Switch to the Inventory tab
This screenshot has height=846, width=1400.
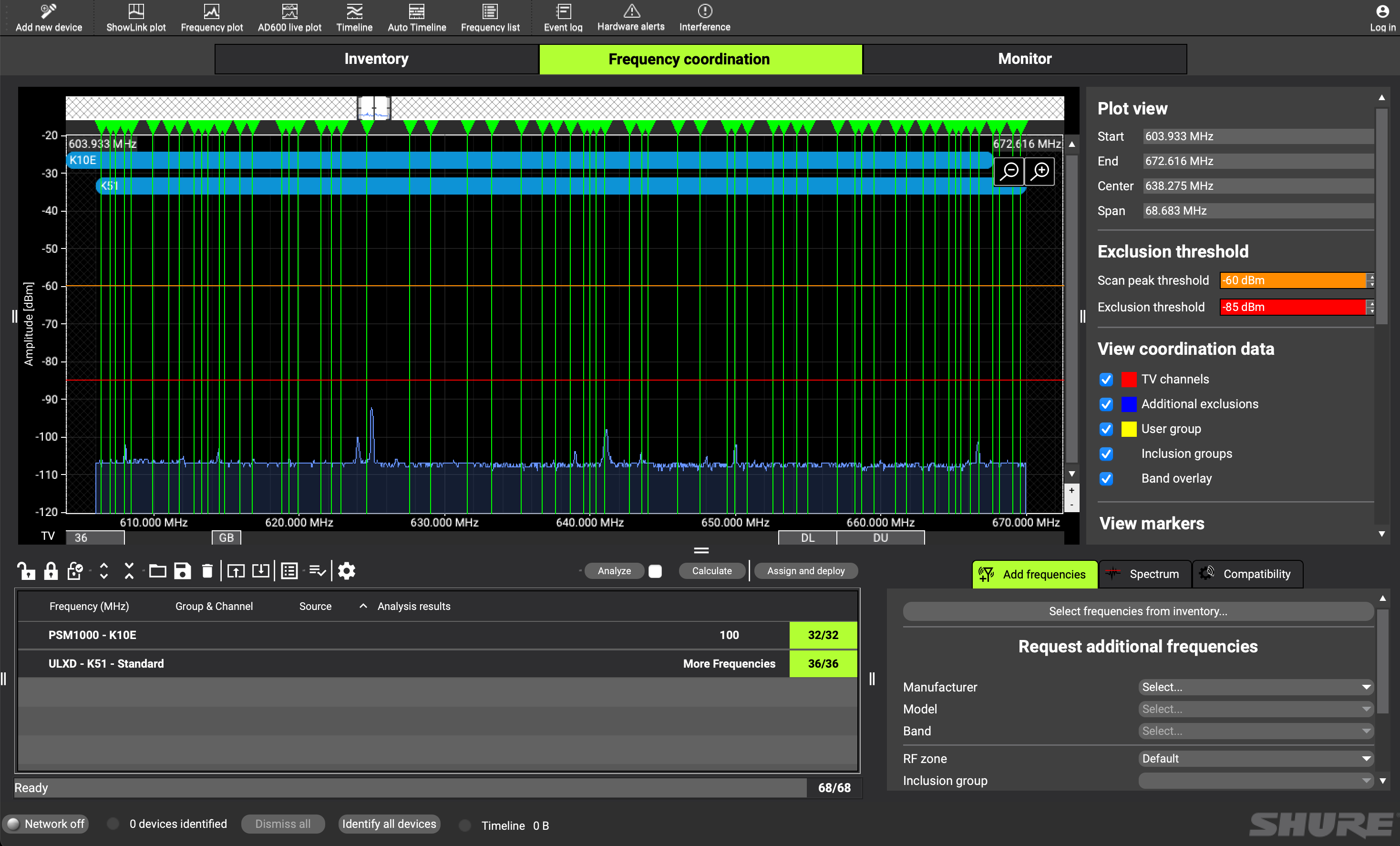click(376, 59)
